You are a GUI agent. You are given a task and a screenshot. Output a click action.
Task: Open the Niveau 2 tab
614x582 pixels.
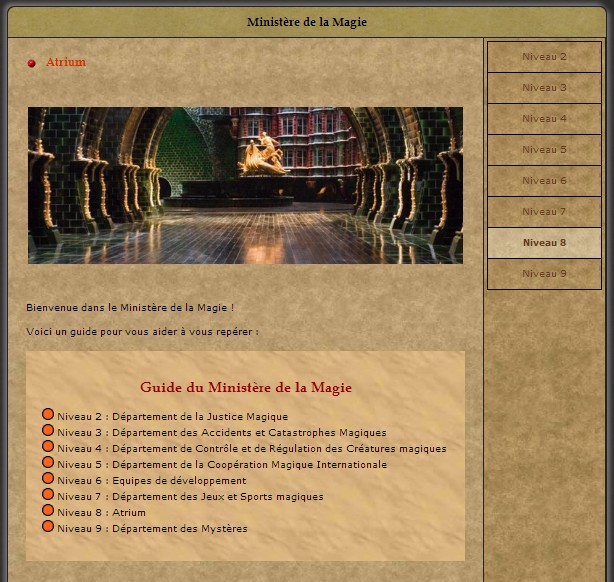point(544,57)
